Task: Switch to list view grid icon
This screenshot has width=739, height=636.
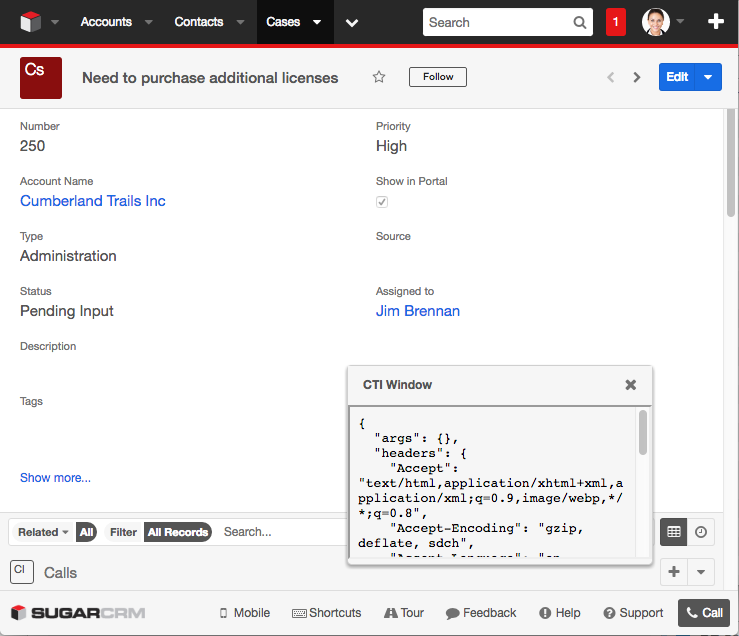Action: pos(674,532)
